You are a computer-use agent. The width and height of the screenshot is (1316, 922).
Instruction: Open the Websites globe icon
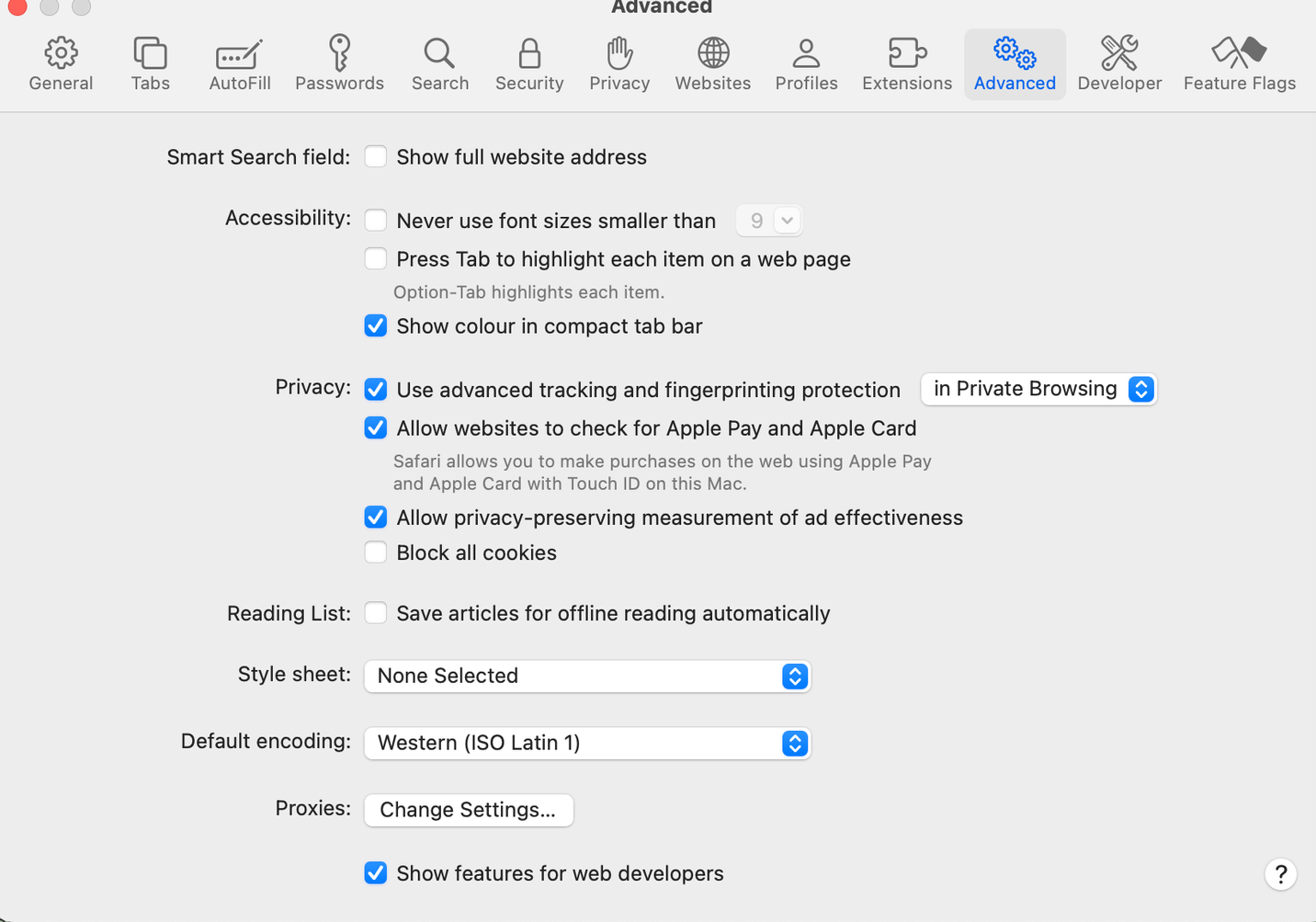pyautogui.click(x=712, y=62)
